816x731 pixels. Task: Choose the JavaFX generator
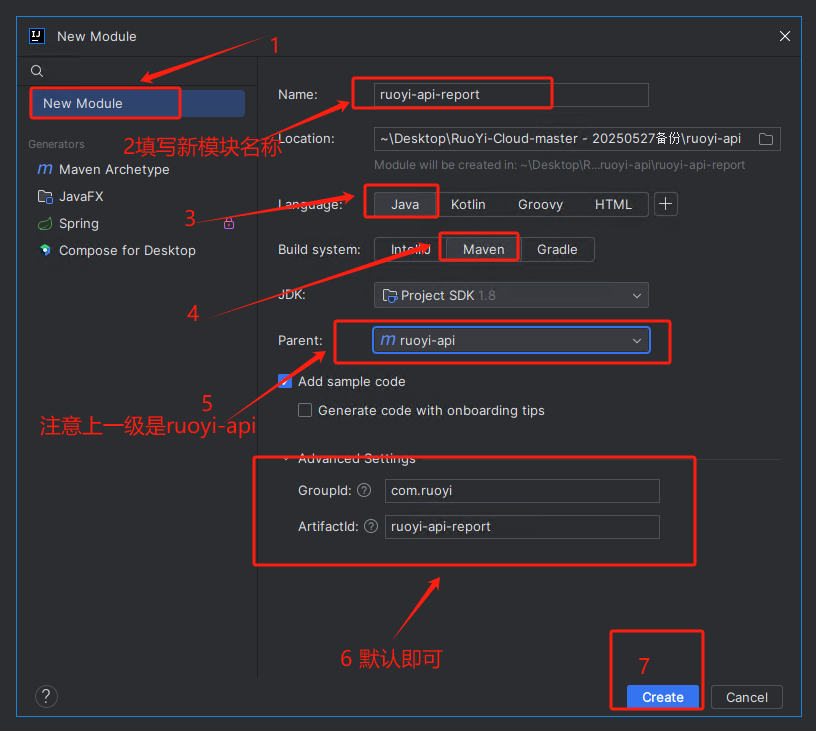(81, 197)
